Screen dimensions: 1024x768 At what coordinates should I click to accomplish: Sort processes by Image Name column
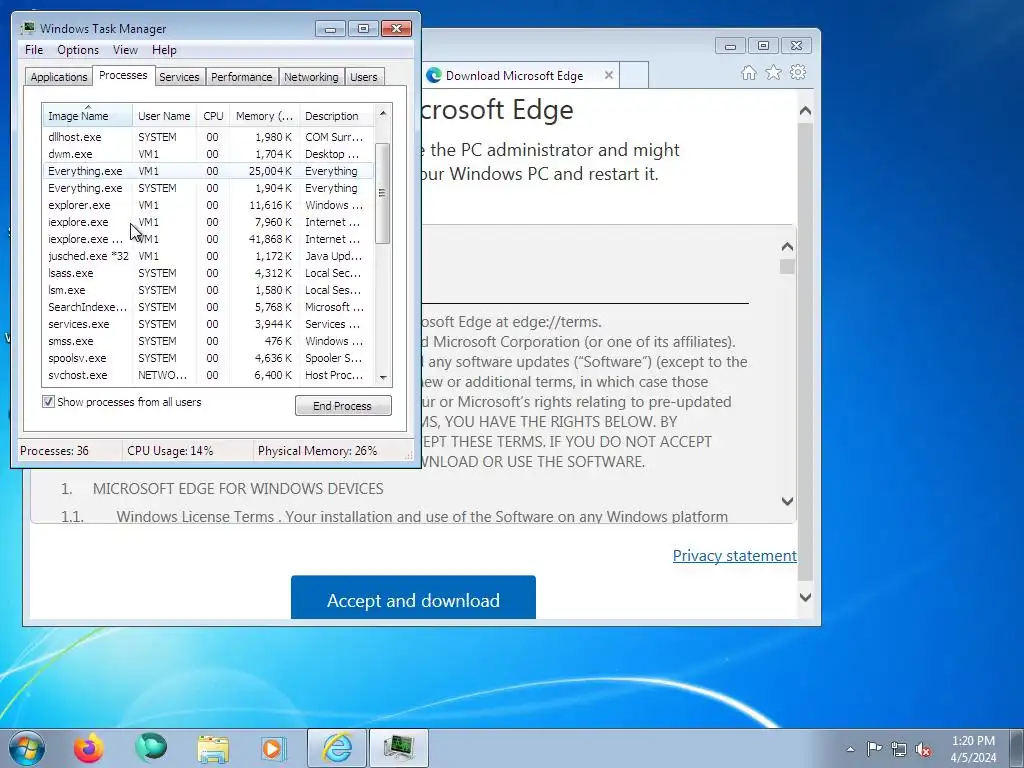(x=88, y=116)
